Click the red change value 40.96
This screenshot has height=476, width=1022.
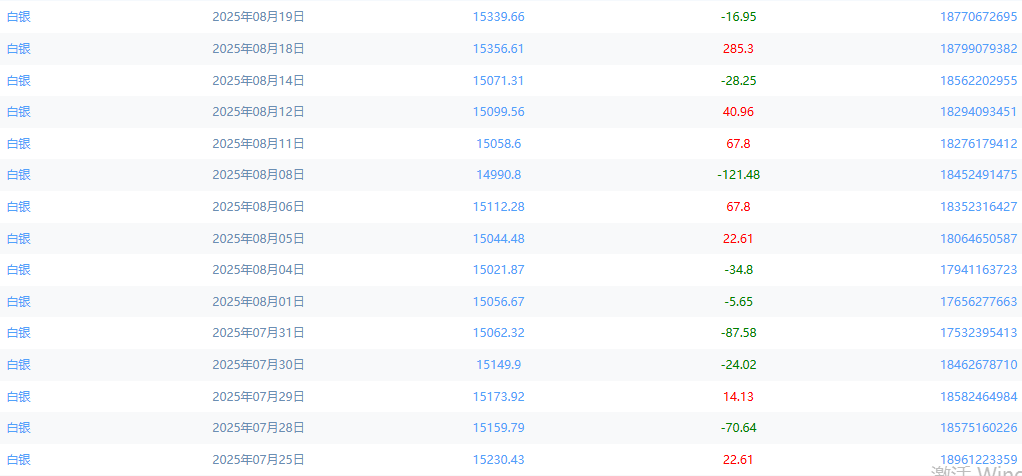[738, 112]
